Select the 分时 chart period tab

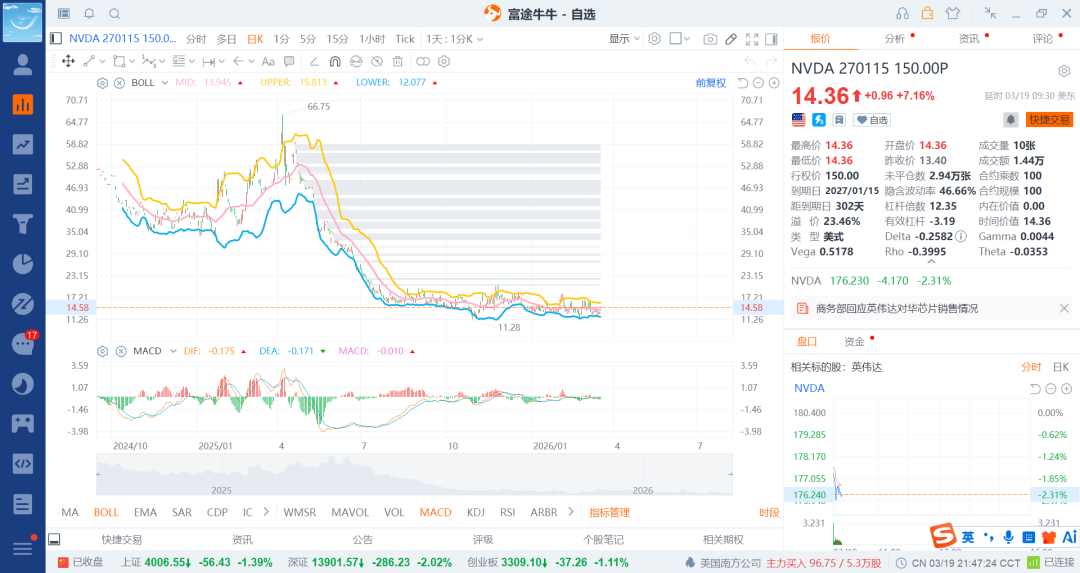click(196, 39)
